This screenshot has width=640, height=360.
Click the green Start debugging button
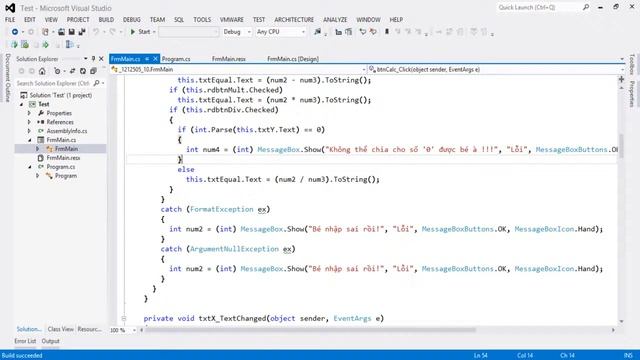(x=140, y=31)
